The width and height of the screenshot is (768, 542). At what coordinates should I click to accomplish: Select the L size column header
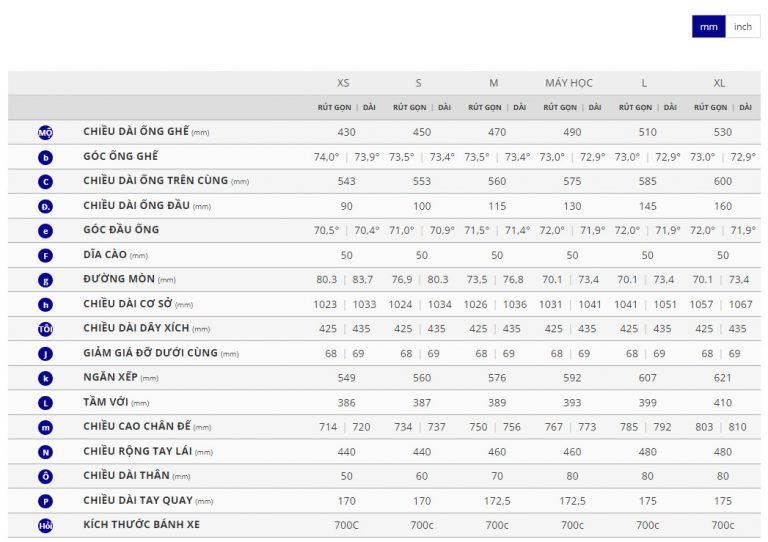click(644, 83)
